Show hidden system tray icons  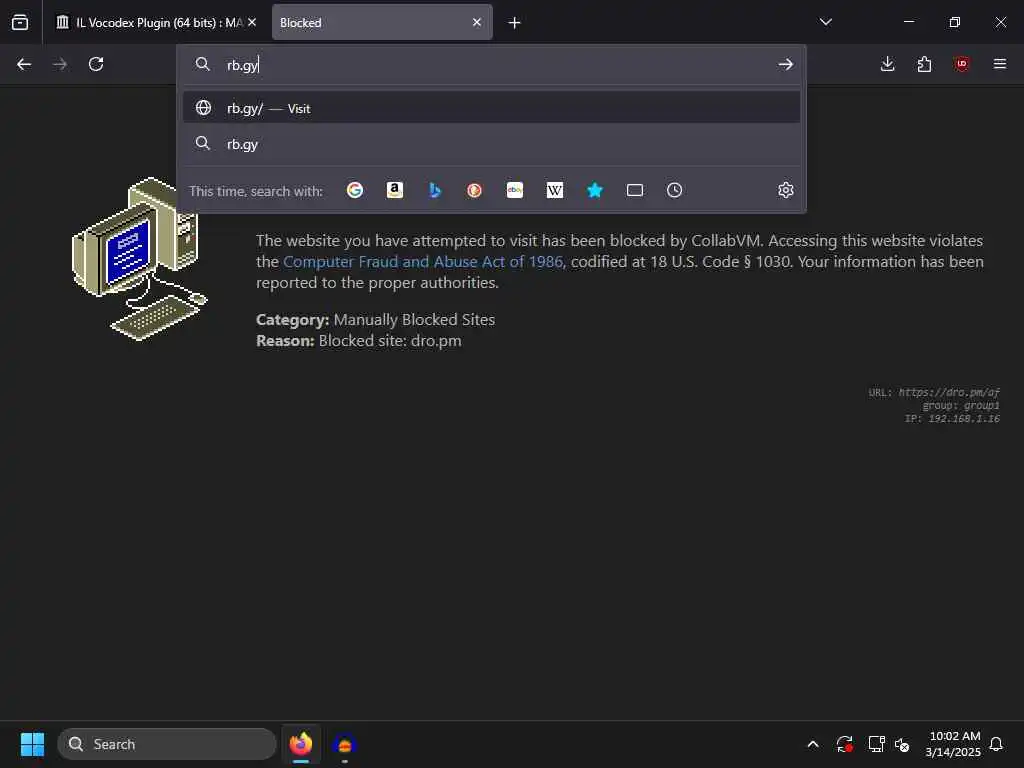point(813,744)
